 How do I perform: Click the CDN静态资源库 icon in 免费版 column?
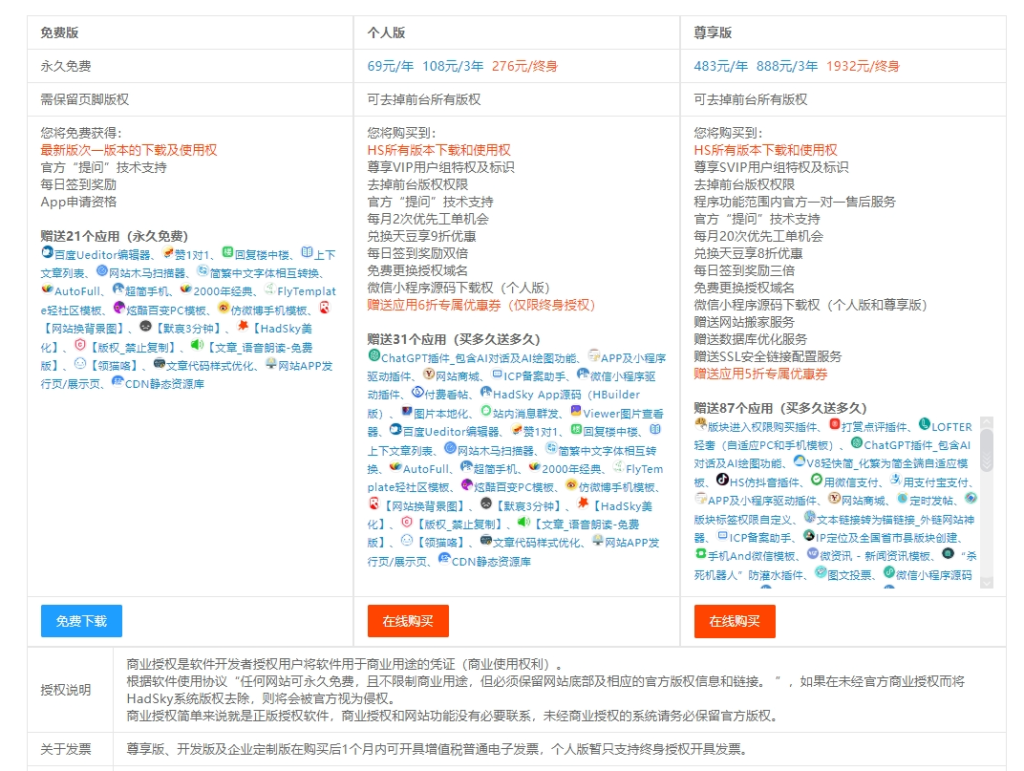(118, 382)
